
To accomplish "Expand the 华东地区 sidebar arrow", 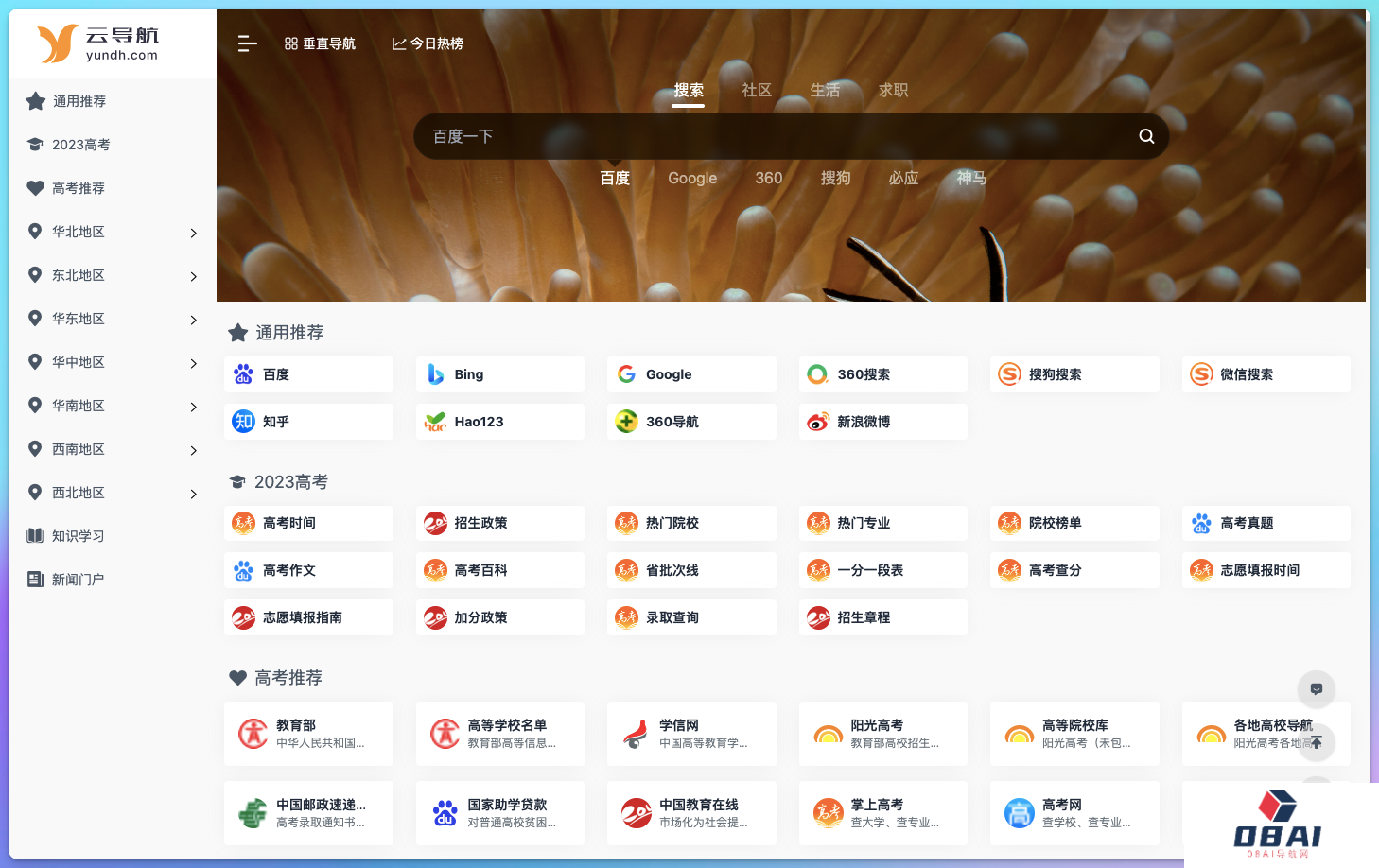I will point(193,320).
